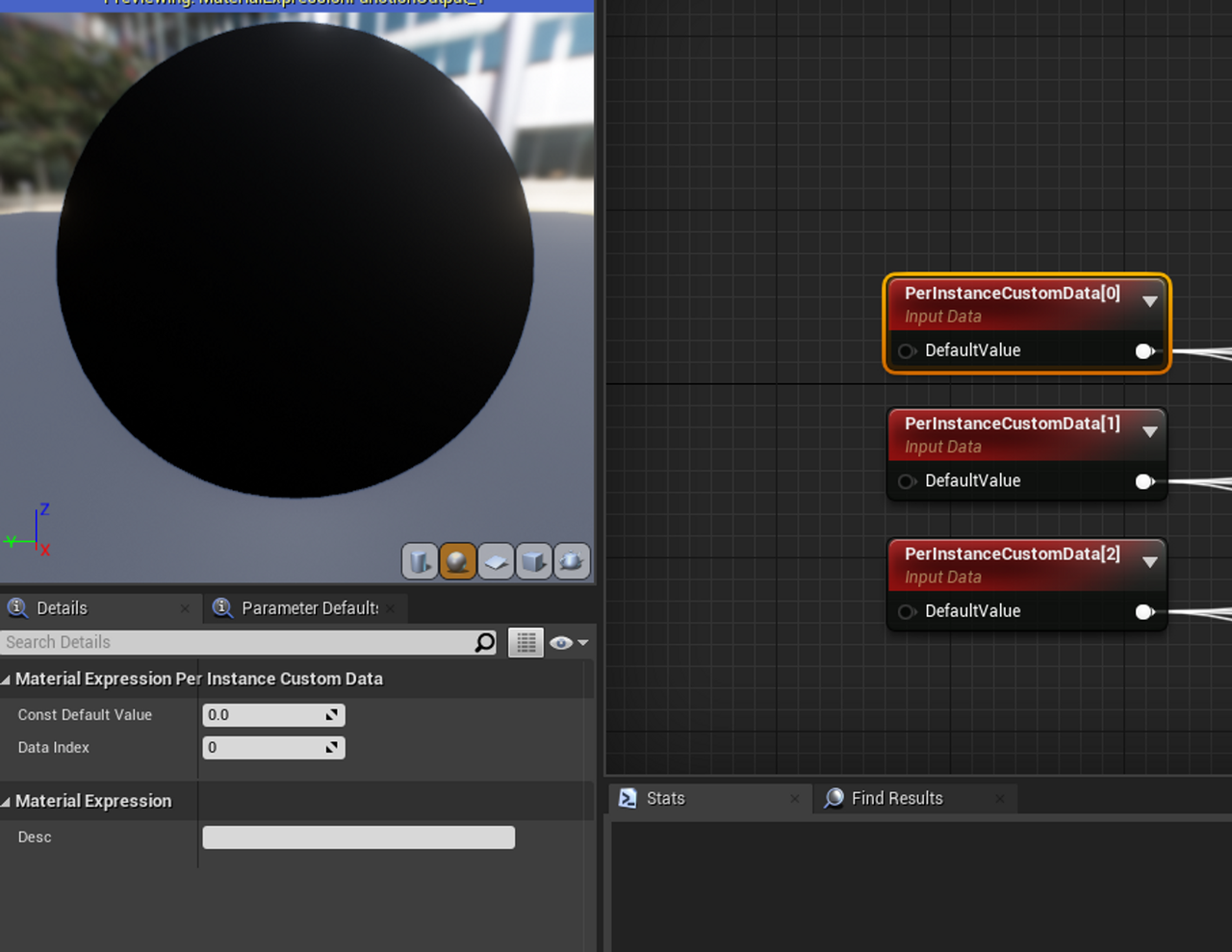Click the Desc text input field
The height and width of the screenshot is (952, 1232).
pos(358,837)
